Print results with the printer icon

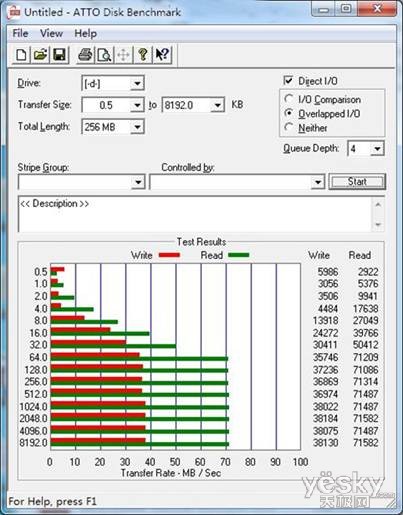[x=85, y=55]
